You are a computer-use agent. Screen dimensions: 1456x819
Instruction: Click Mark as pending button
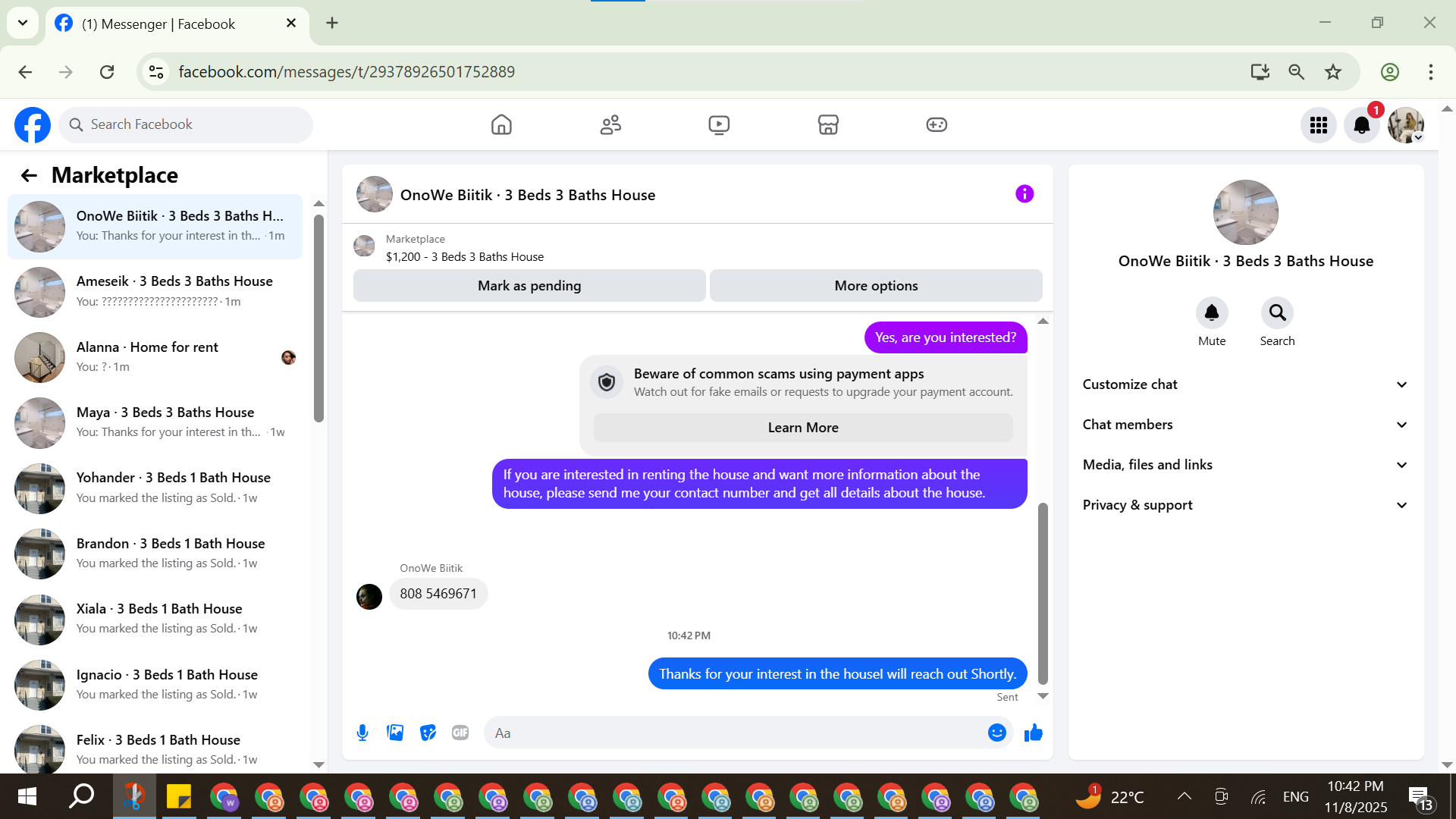529,286
